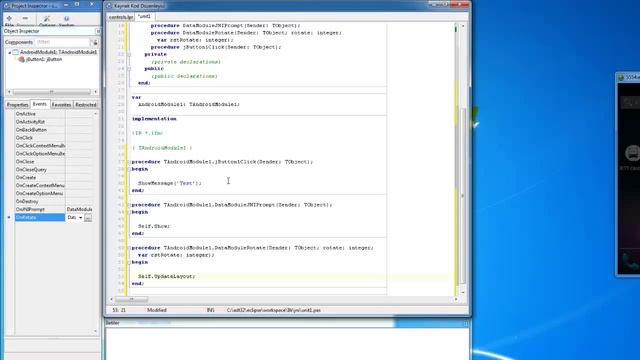Click the ellipsis button beside OnRotate value

coord(88,218)
